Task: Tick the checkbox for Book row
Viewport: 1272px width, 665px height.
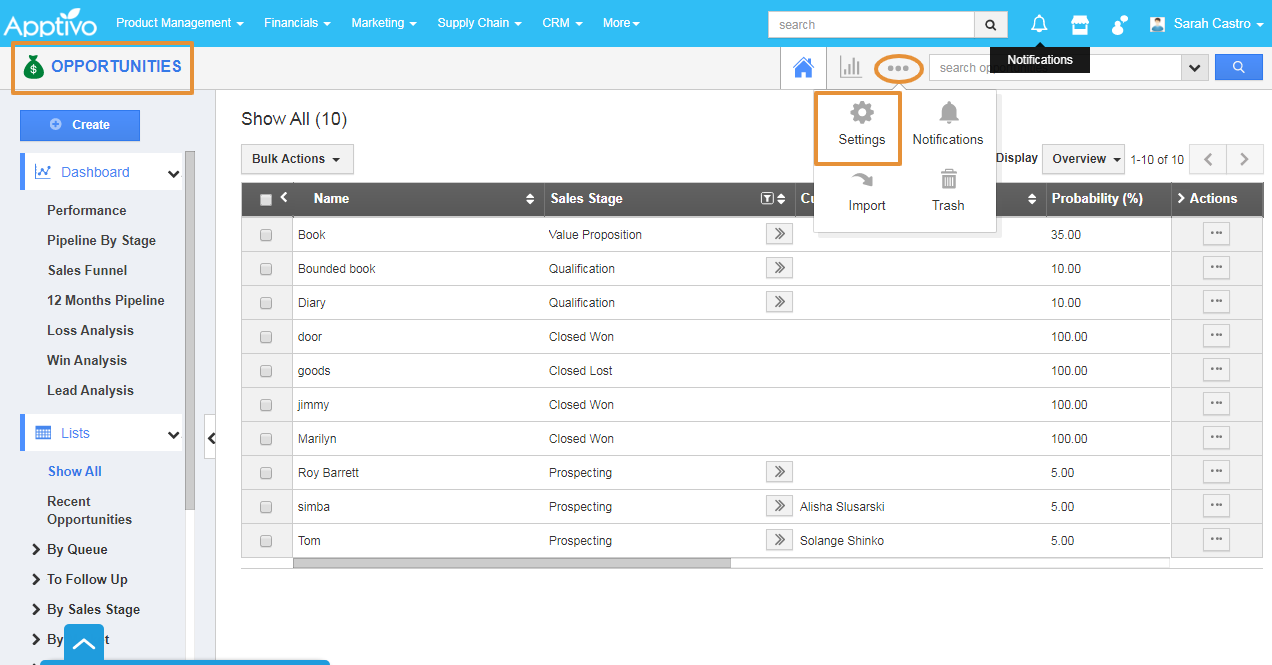Action: [266, 235]
